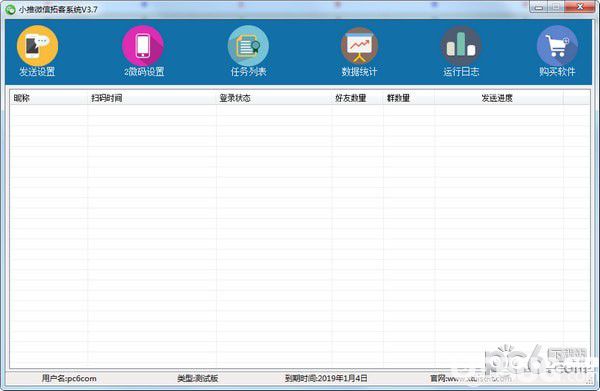Minimize the 小推微信拓客系统 window
Screen dimensions: 600x391
point(538,7)
